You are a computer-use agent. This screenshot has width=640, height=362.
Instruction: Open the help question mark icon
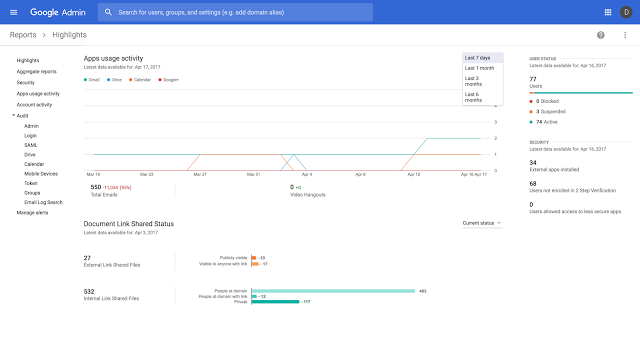pos(600,35)
